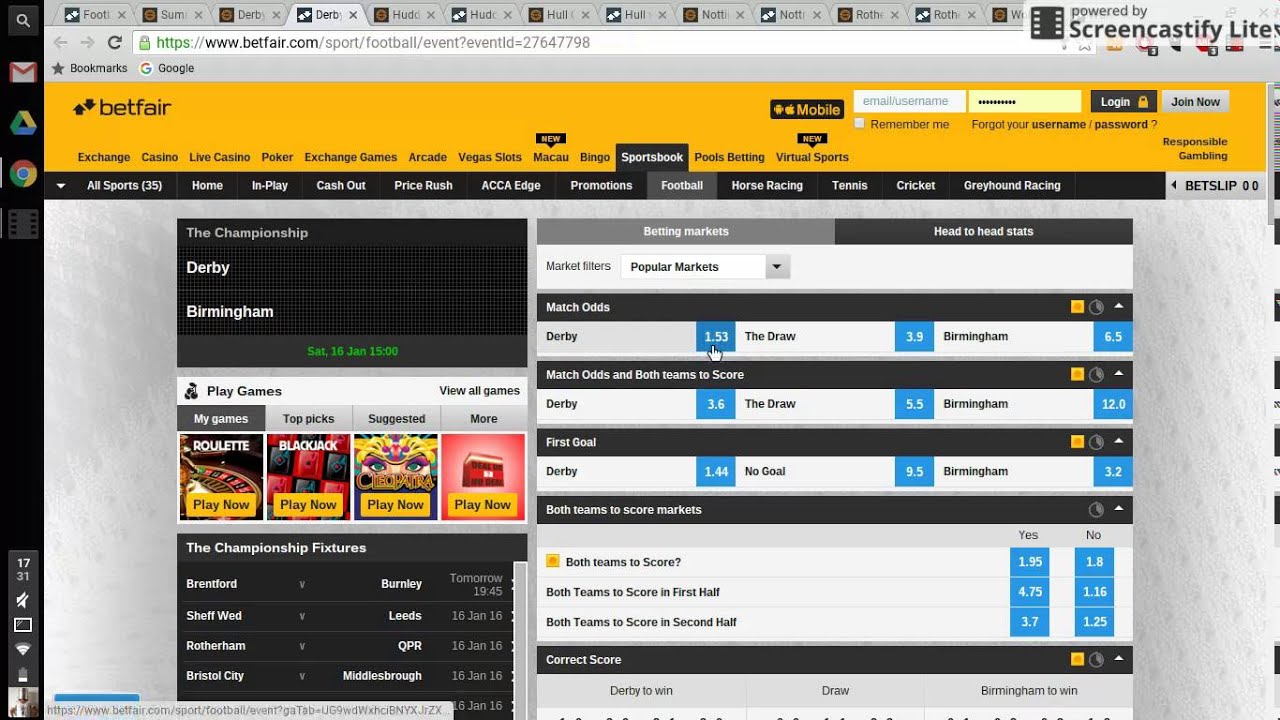Viewport: 1280px width, 720px height.
Task: Click the green padlock in the address bar
Action: (145, 43)
